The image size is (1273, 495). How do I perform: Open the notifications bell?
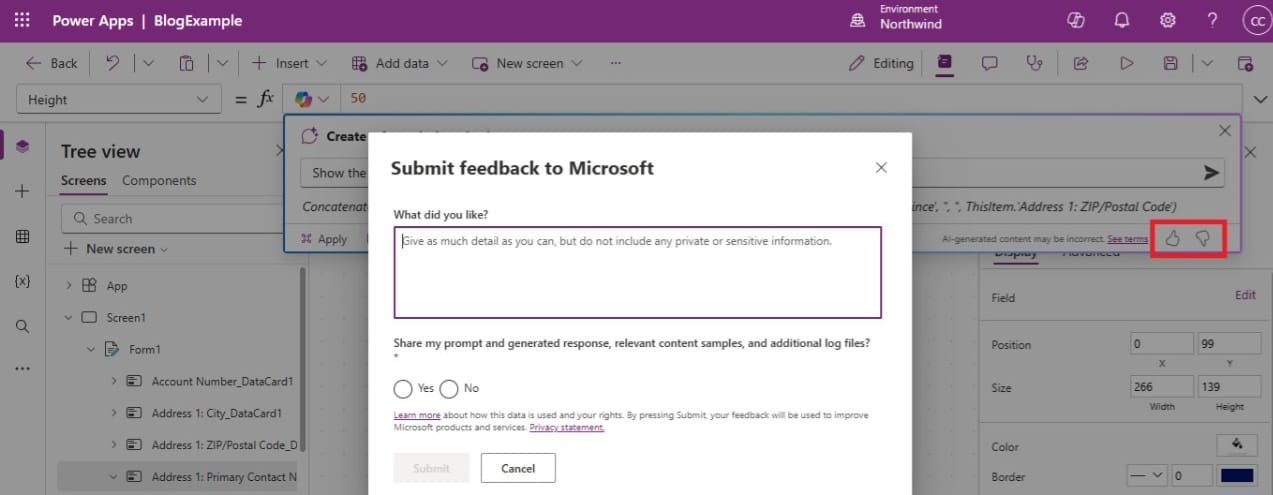pos(1122,20)
